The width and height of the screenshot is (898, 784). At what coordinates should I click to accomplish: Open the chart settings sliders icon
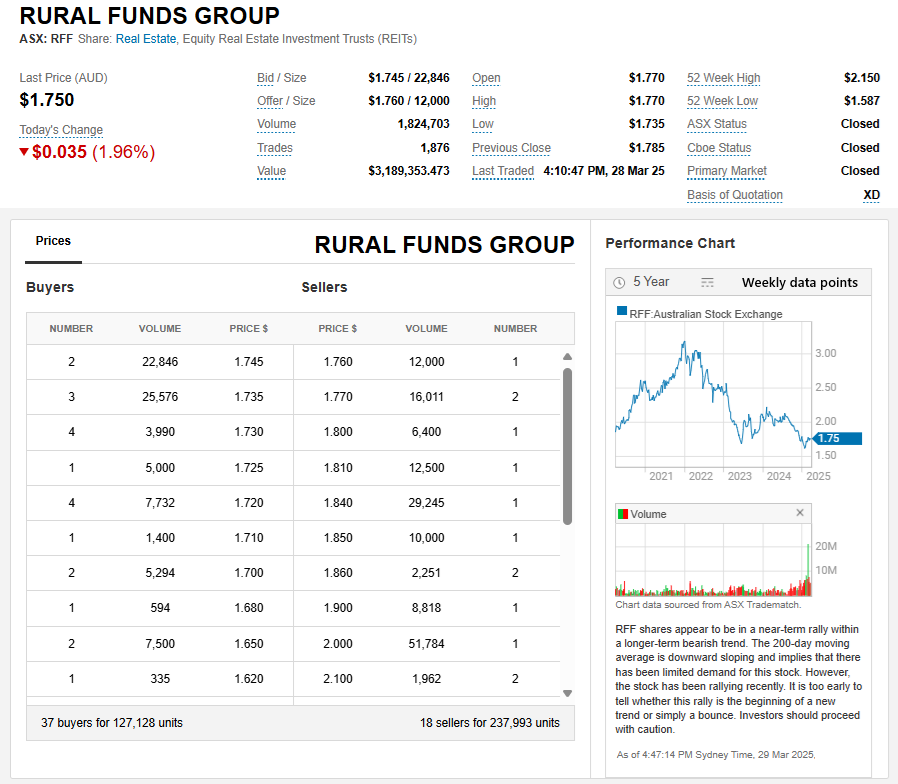pyautogui.click(x=708, y=283)
